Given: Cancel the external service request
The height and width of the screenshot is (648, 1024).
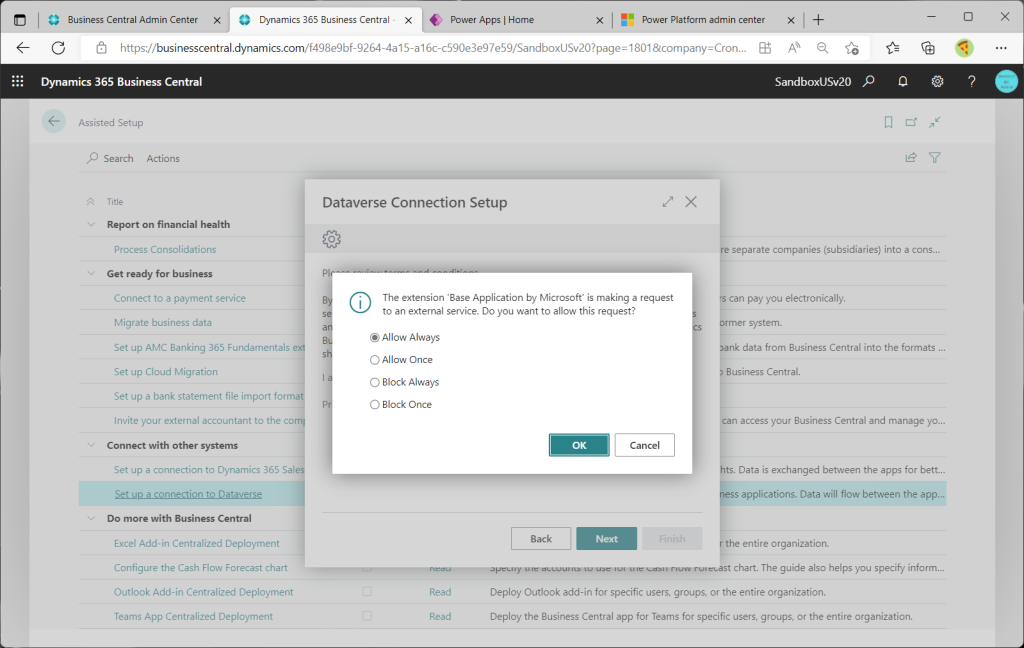Looking at the screenshot, I should tap(644, 445).
